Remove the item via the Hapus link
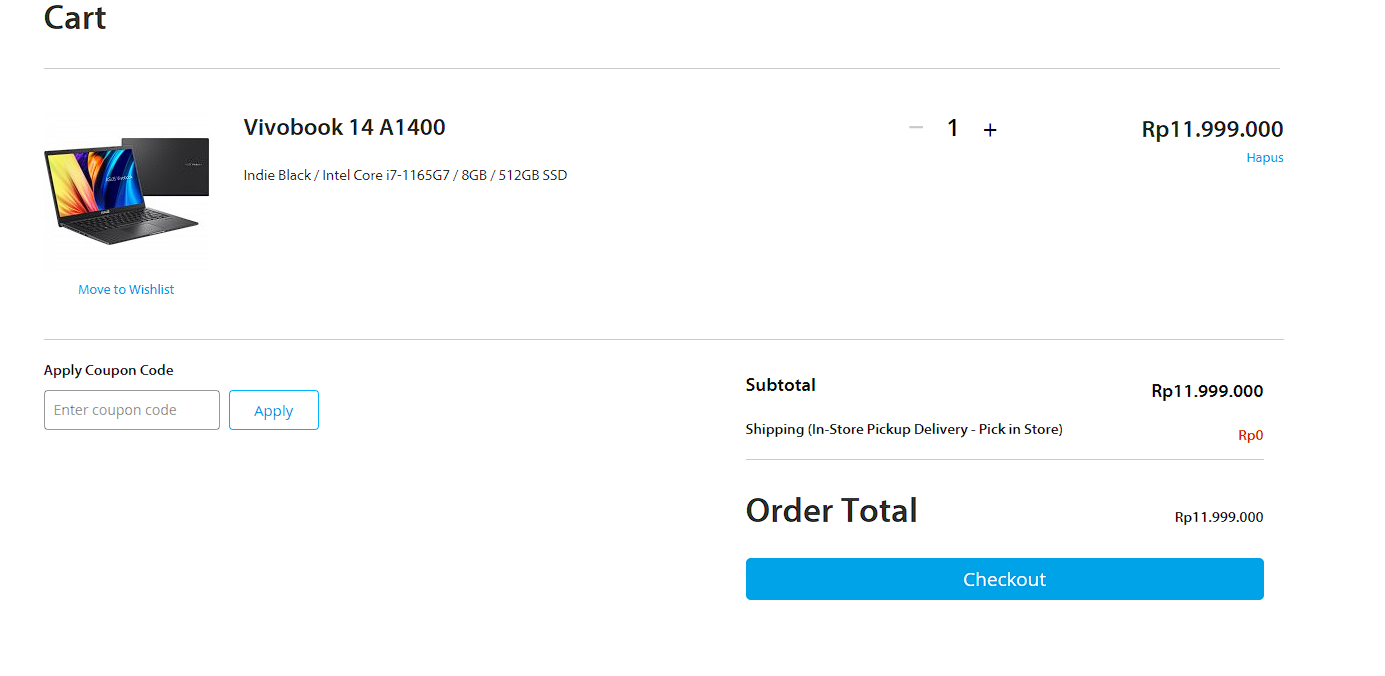 [x=1264, y=158]
